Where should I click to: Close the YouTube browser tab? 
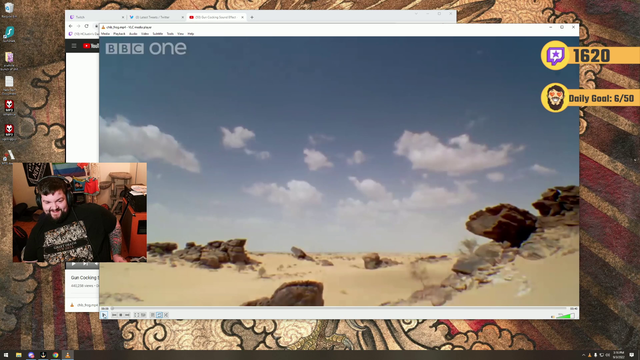click(242, 17)
